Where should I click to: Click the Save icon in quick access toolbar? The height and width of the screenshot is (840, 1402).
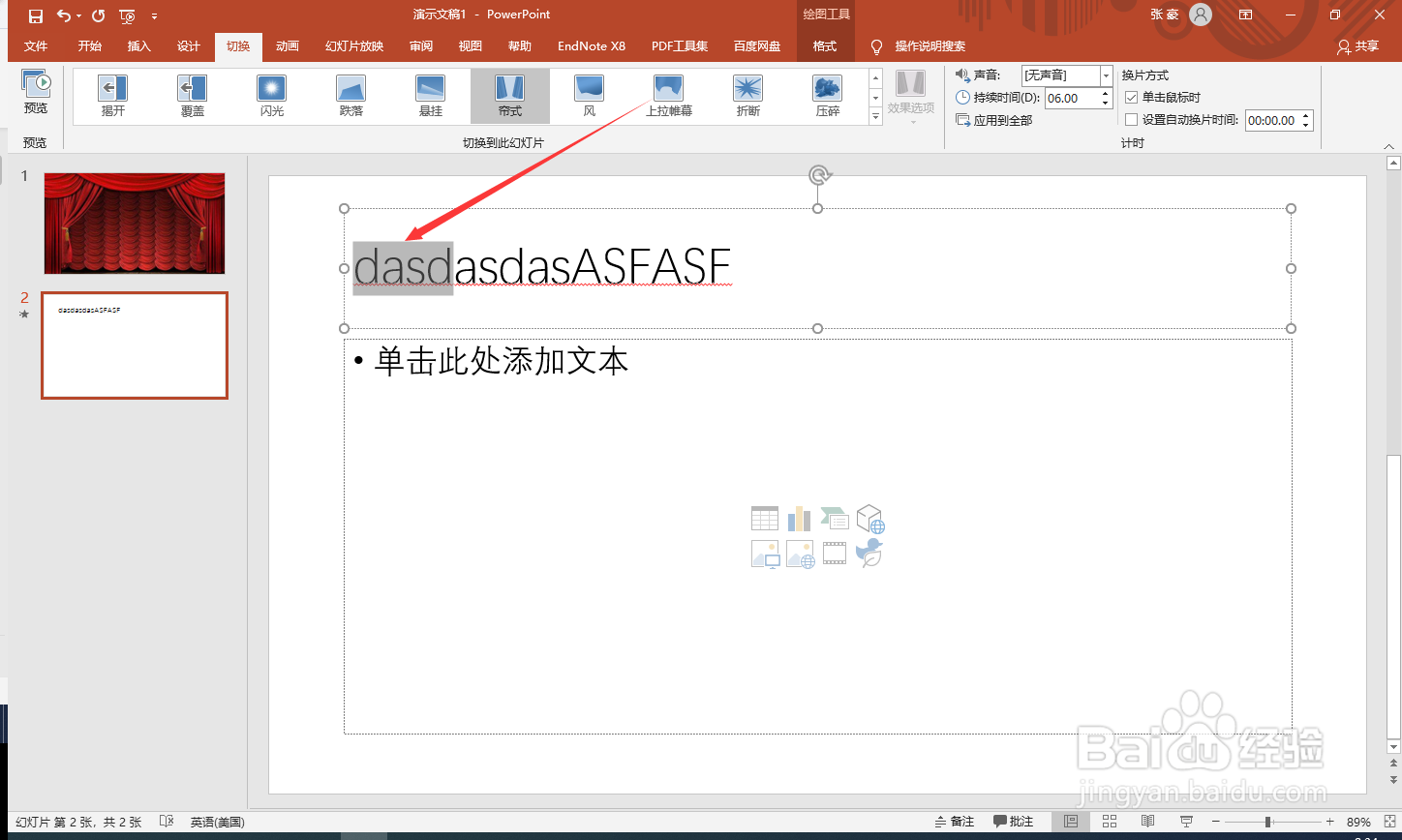[36, 15]
